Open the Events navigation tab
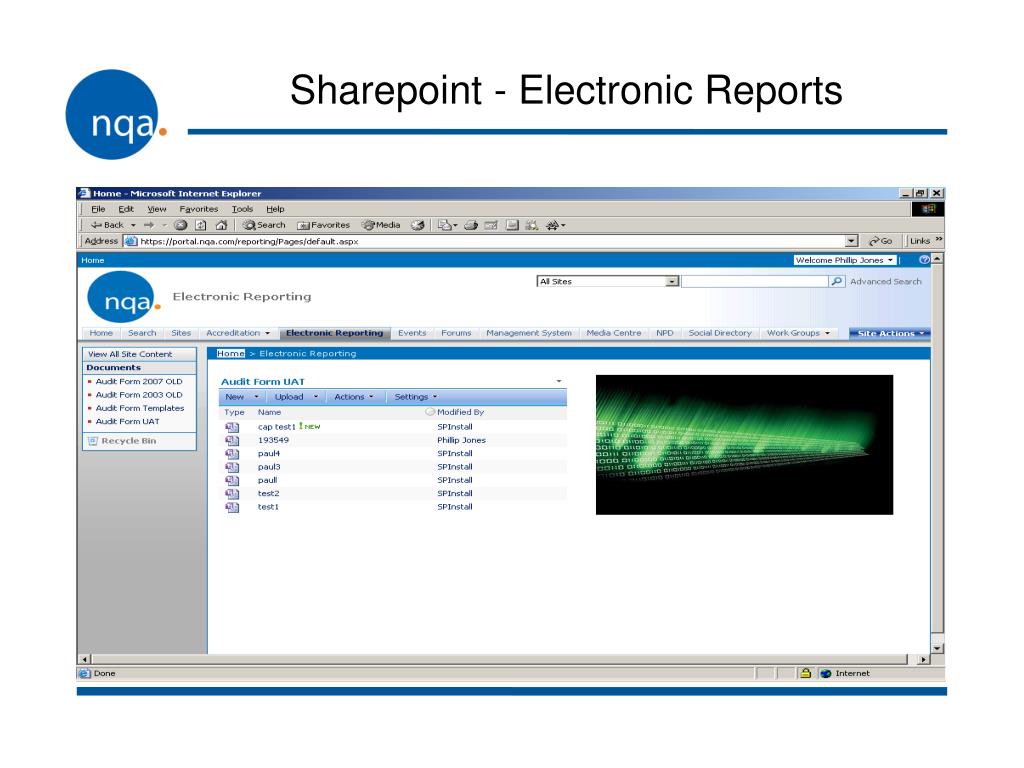1024x768 pixels. click(412, 333)
